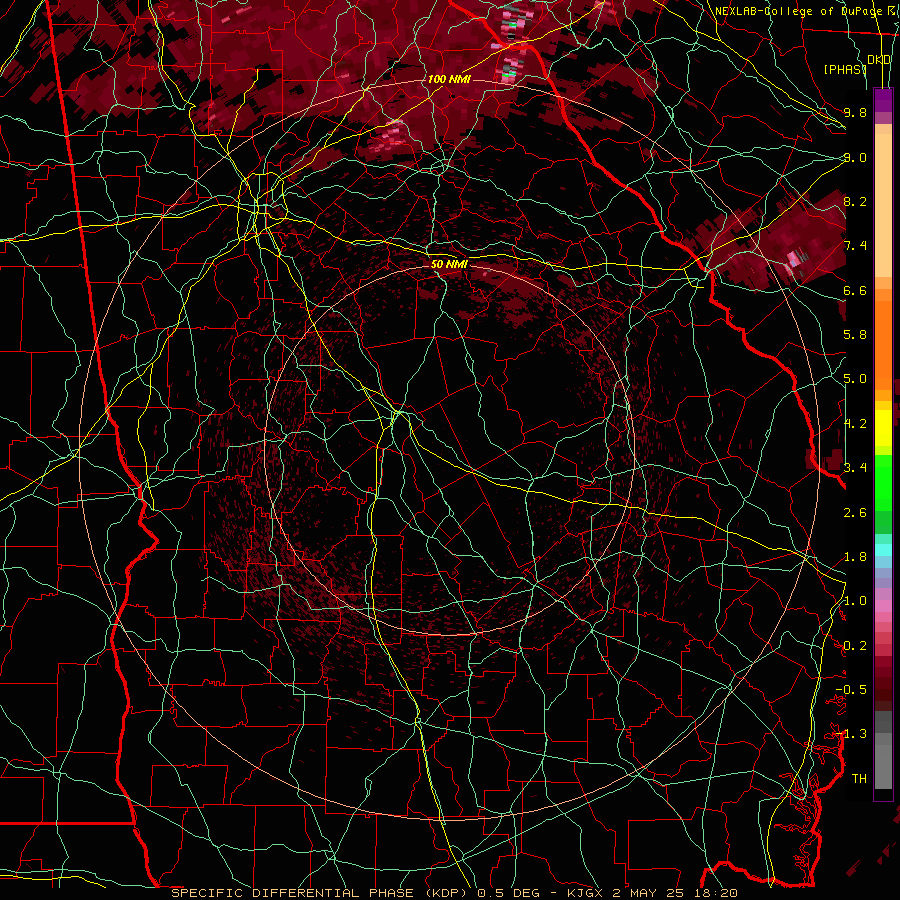Click the 4.2 legend value
900x900 pixels.
(x=855, y=424)
